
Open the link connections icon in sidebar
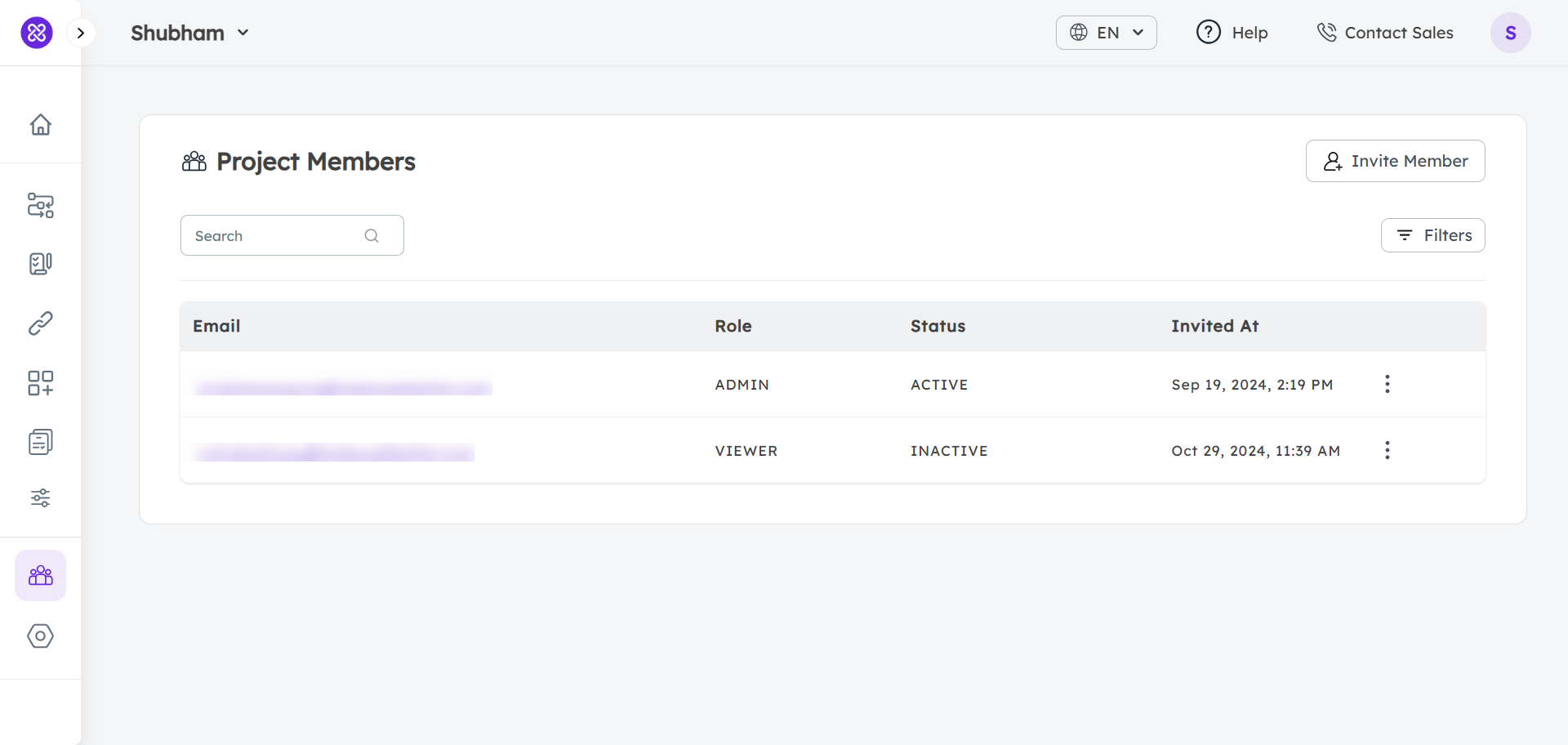[x=41, y=323]
